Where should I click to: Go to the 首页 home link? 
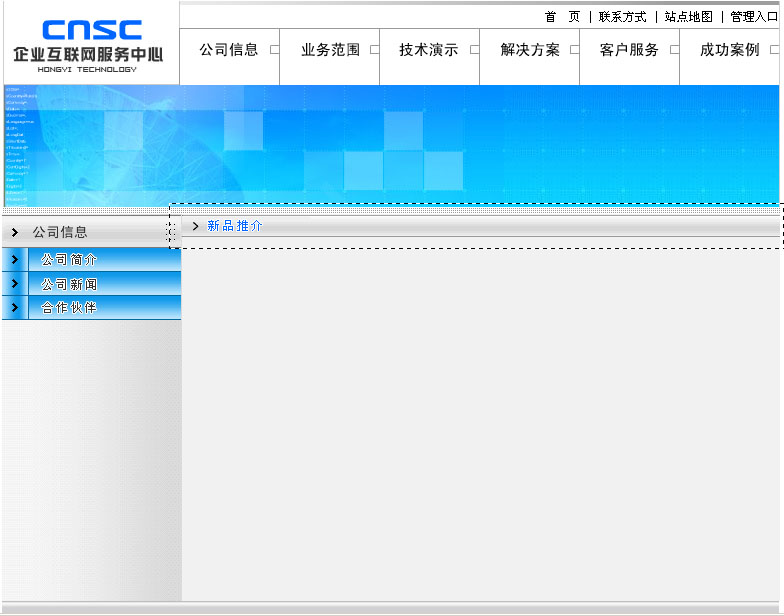coord(562,17)
